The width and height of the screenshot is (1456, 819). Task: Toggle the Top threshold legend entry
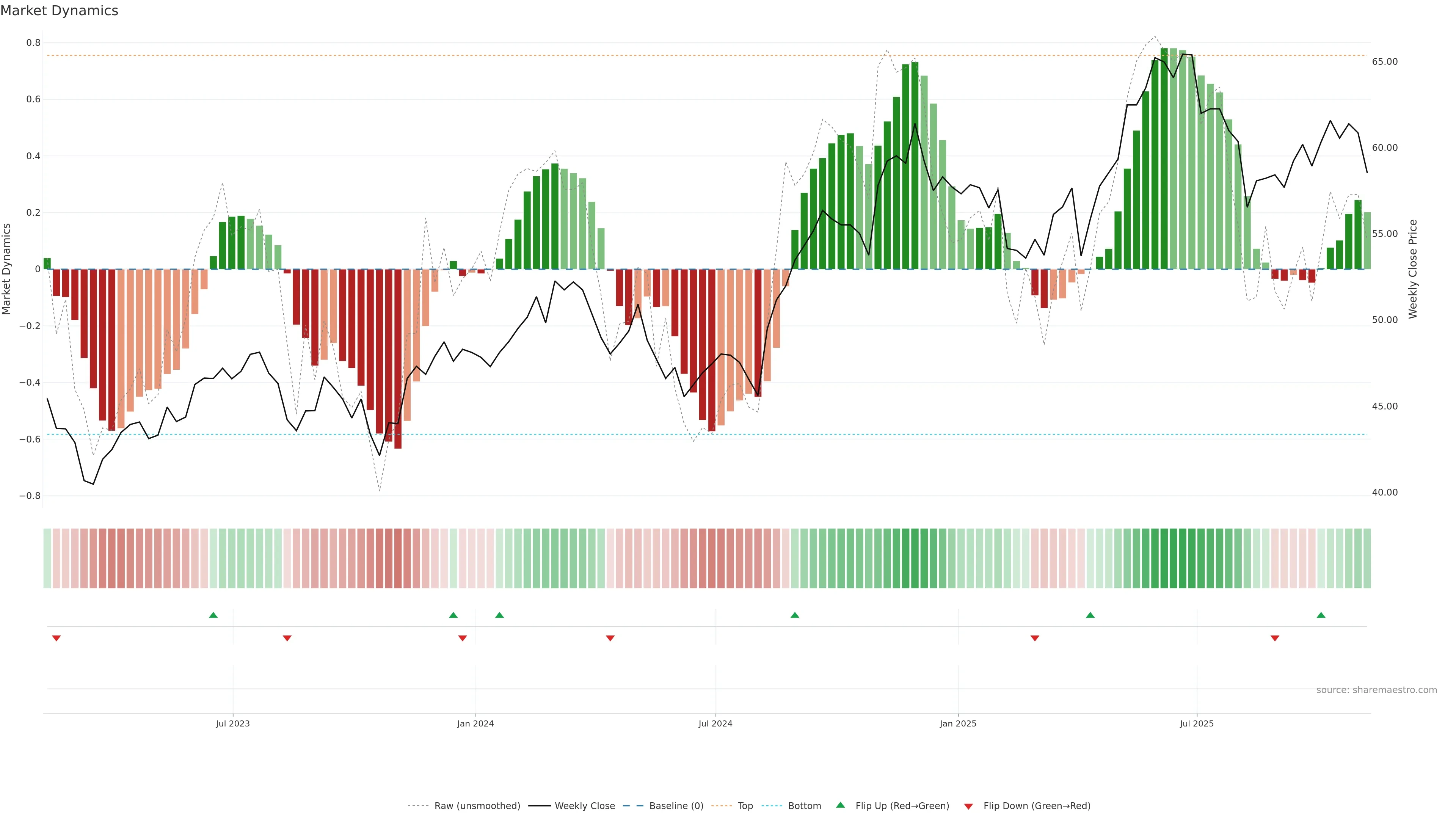[744, 806]
